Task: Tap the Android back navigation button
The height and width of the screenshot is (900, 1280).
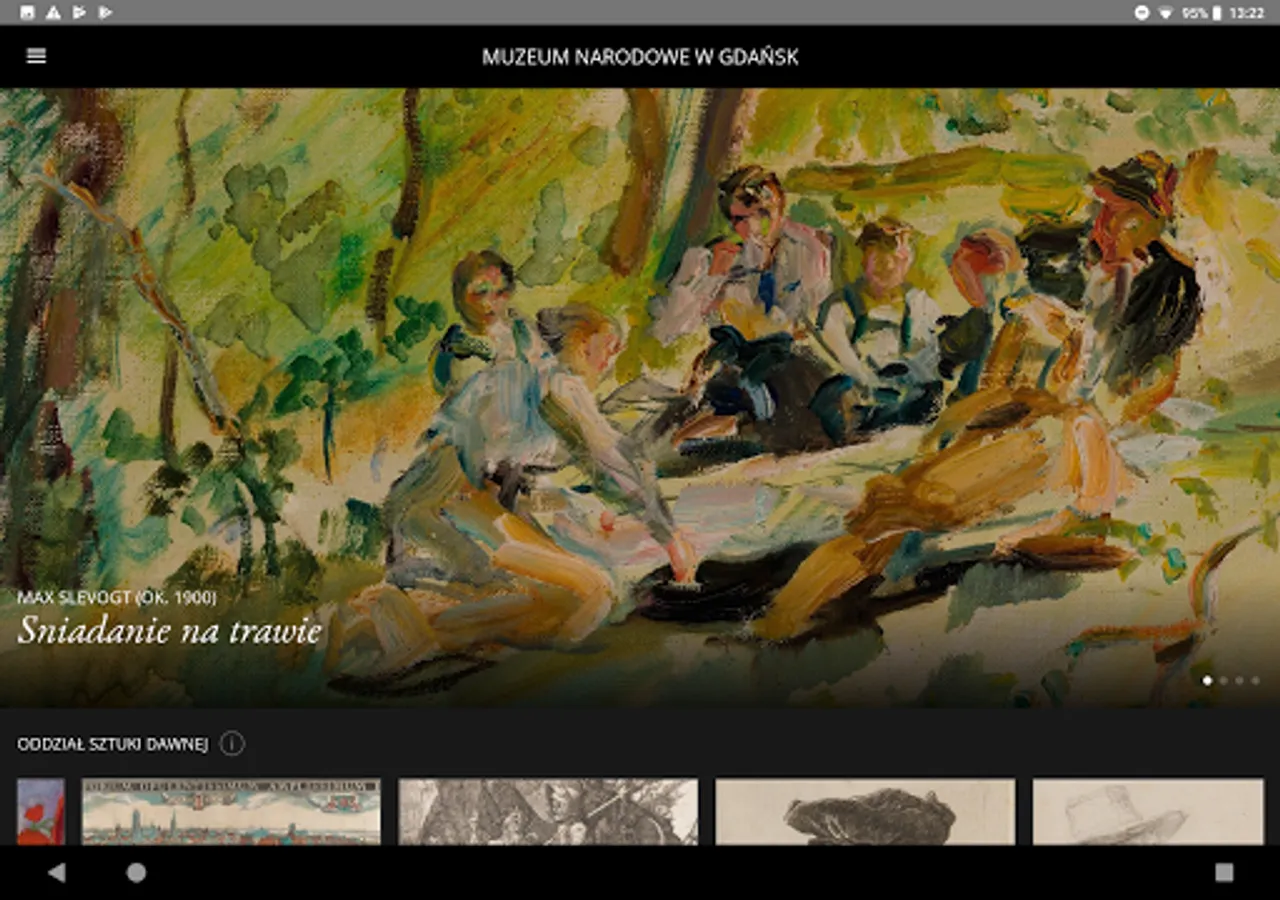Action: (56, 873)
